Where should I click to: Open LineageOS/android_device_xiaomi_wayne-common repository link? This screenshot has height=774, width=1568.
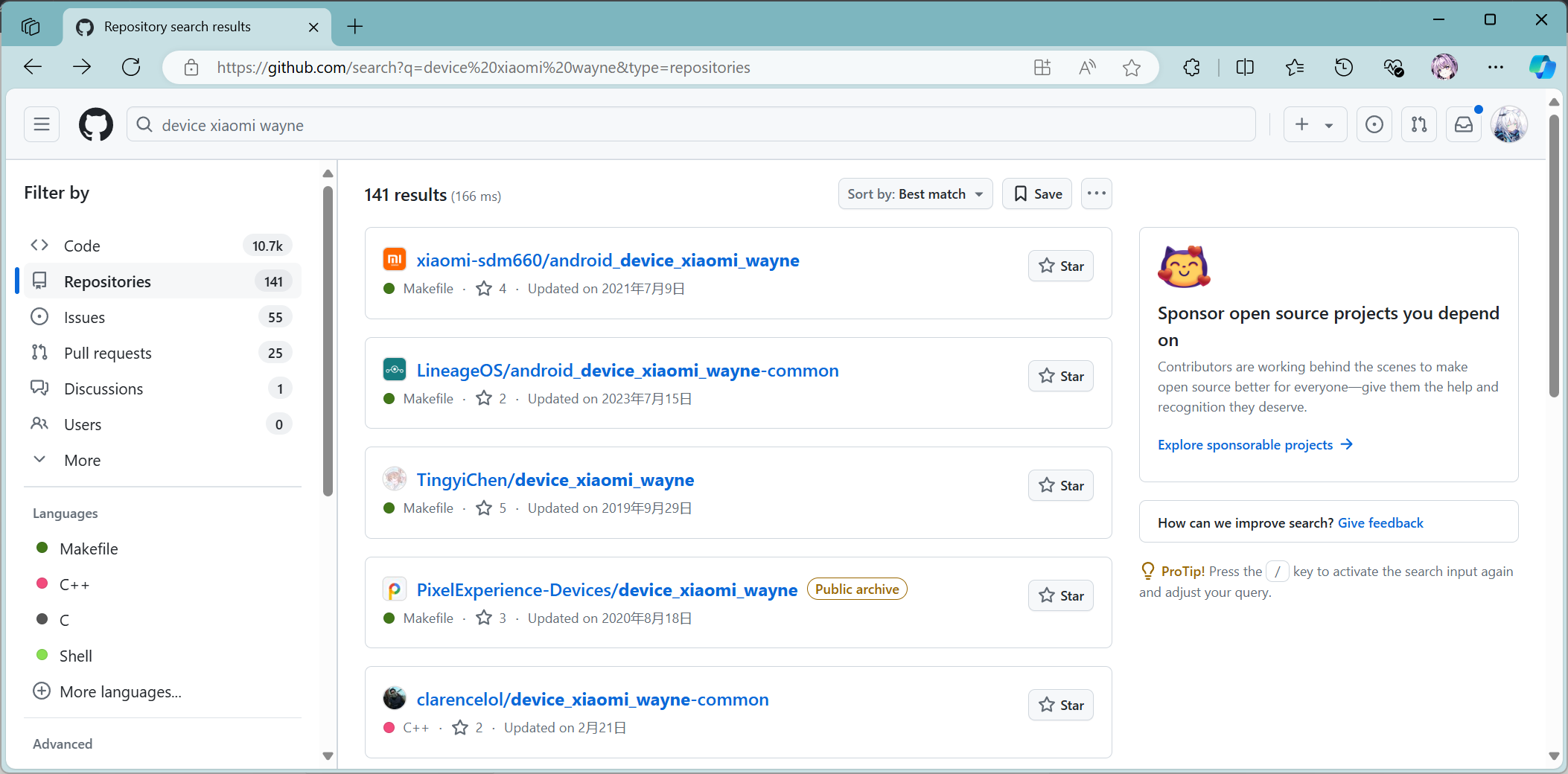[628, 370]
